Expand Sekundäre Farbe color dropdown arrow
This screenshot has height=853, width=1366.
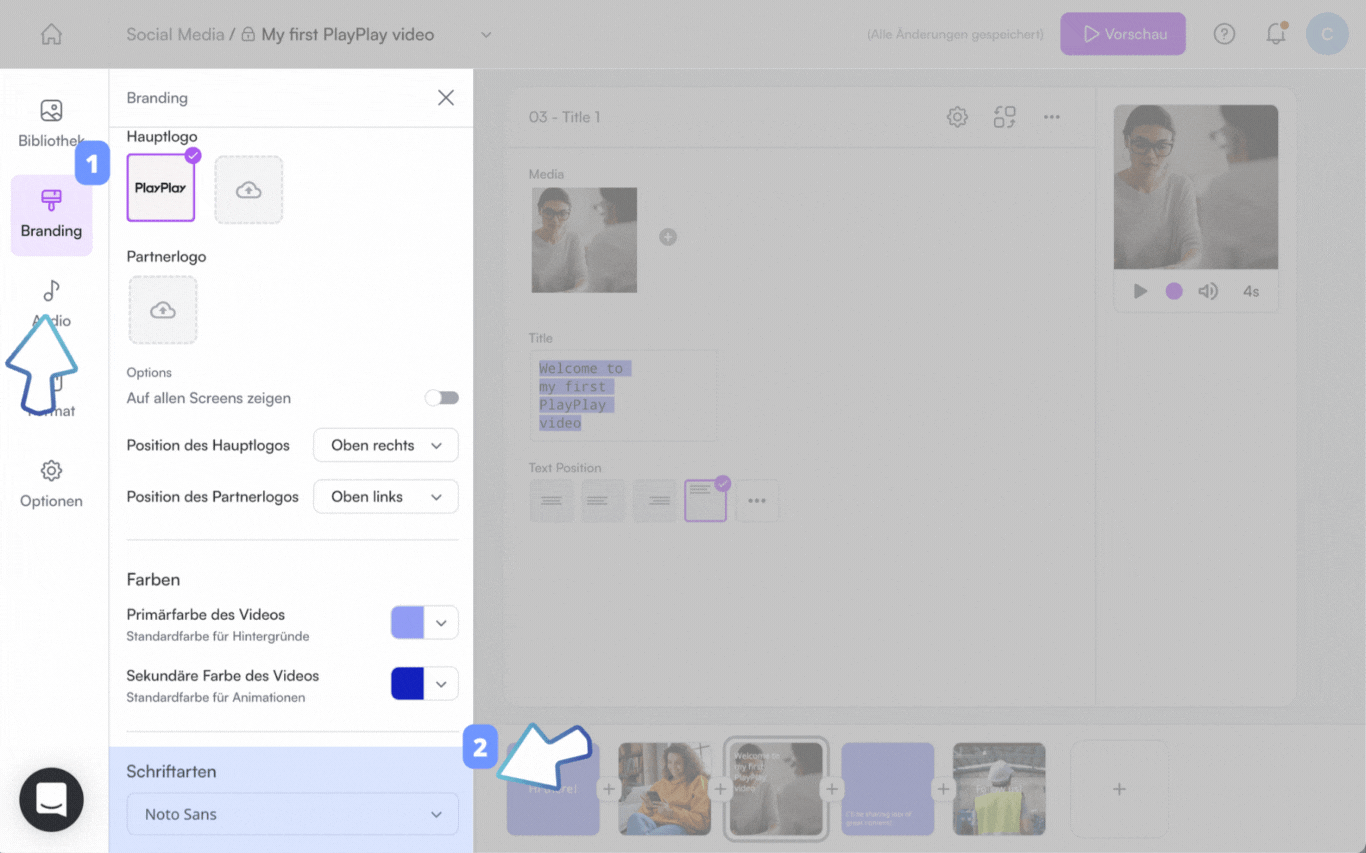(x=441, y=683)
